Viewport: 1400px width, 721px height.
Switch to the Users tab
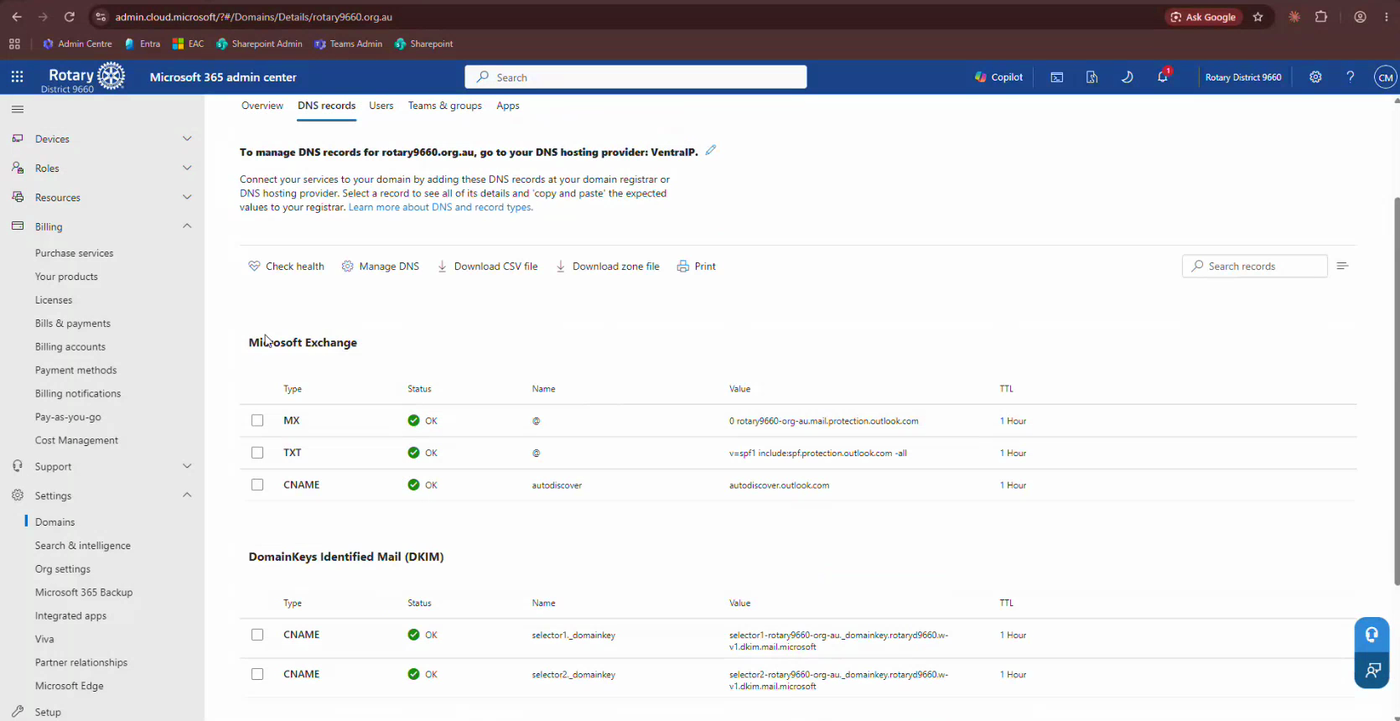[381, 105]
